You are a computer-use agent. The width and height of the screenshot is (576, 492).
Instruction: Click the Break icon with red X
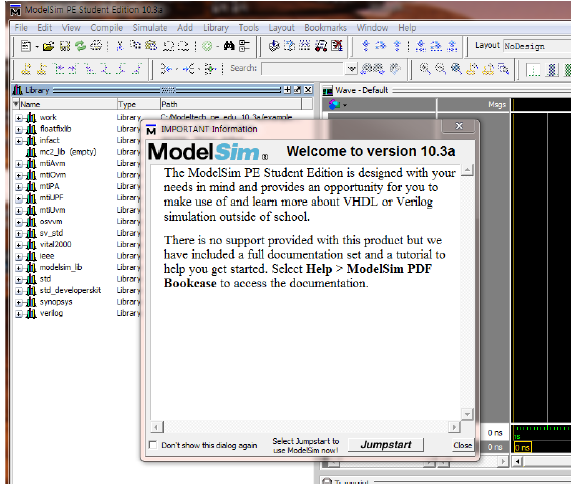pyautogui.click(x=337, y=46)
